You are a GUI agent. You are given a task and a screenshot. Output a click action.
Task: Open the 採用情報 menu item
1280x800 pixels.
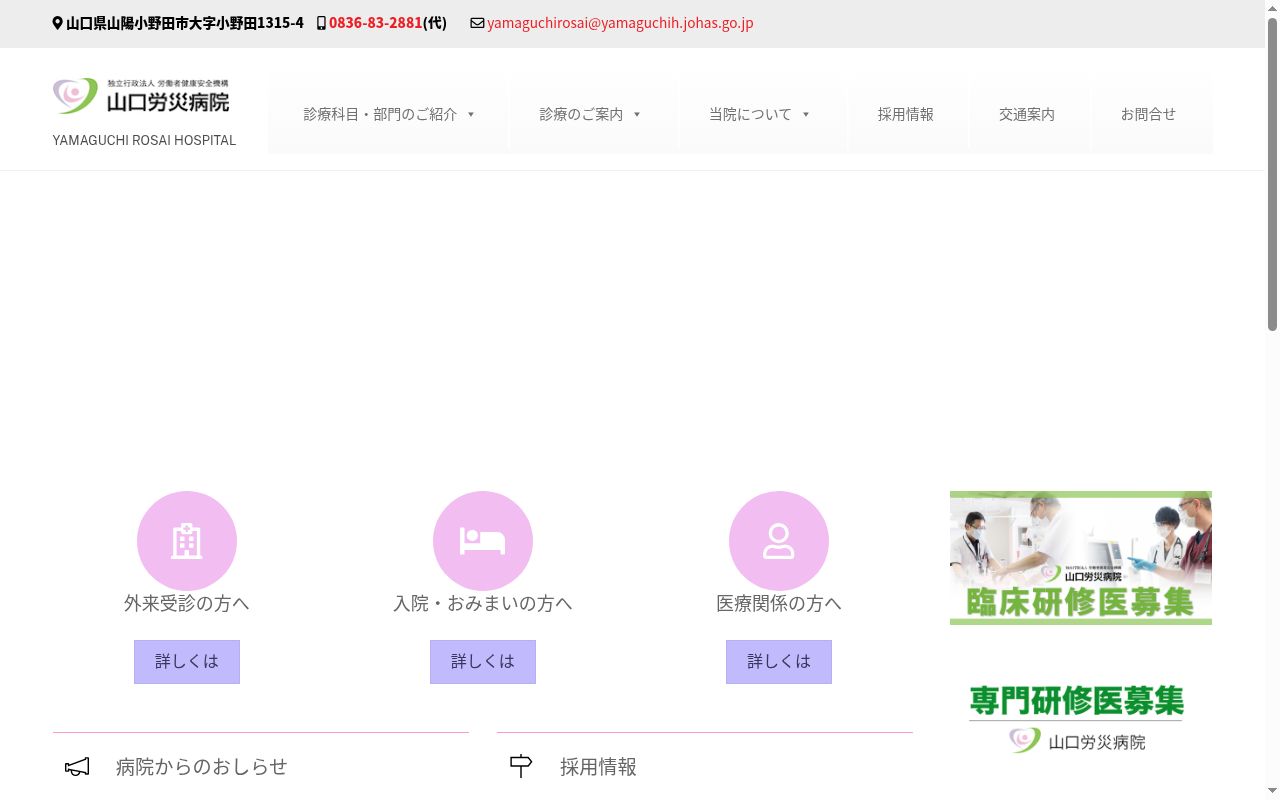pyautogui.click(x=906, y=115)
